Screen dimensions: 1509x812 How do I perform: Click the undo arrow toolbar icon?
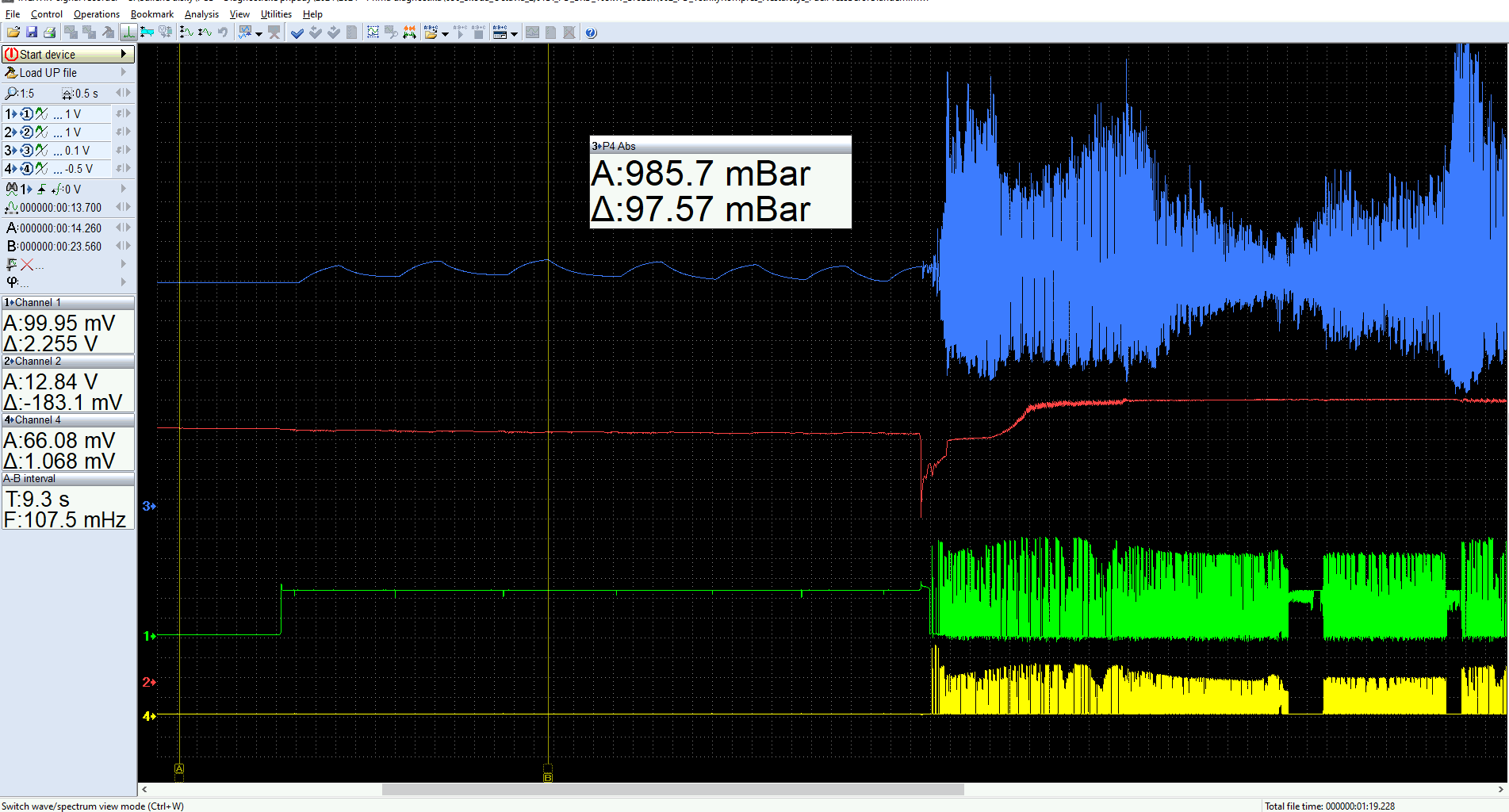pos(223,33)
